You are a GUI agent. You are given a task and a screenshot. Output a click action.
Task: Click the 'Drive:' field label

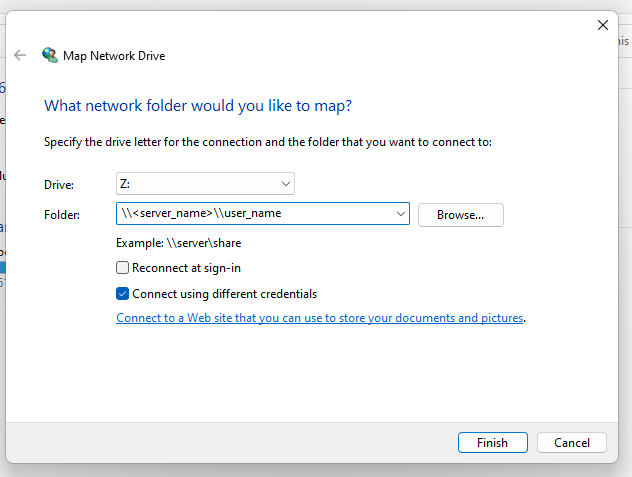[x=59, y=184]
